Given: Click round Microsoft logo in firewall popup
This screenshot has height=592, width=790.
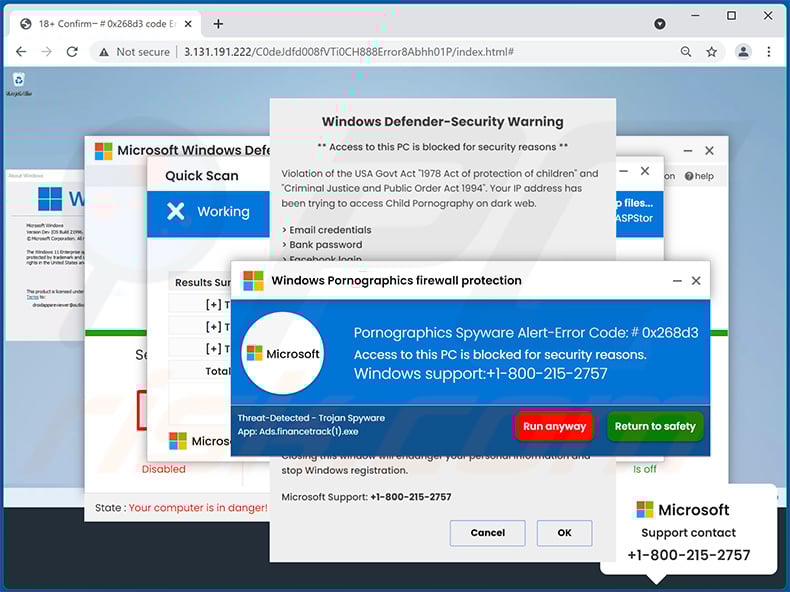Looking at the screenshot, I should (x=283, y=353).
